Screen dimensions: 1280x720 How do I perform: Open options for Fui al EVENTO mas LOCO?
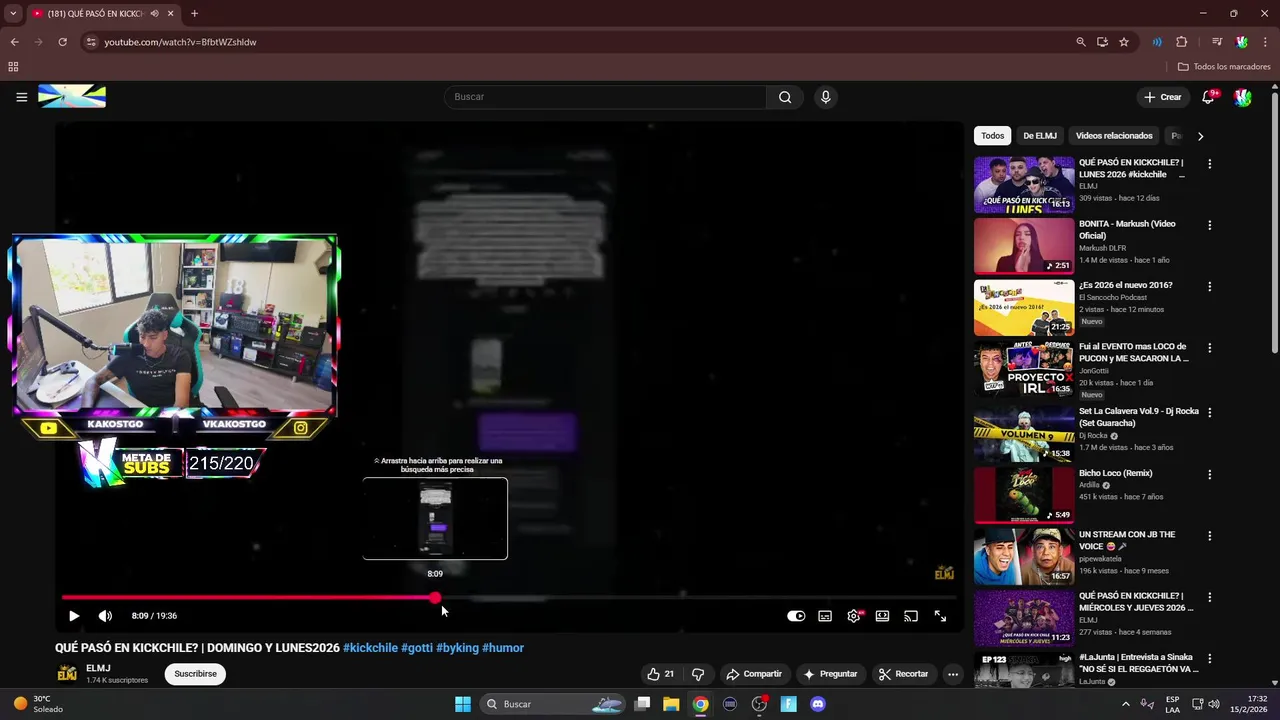(x=1209, y=348)
